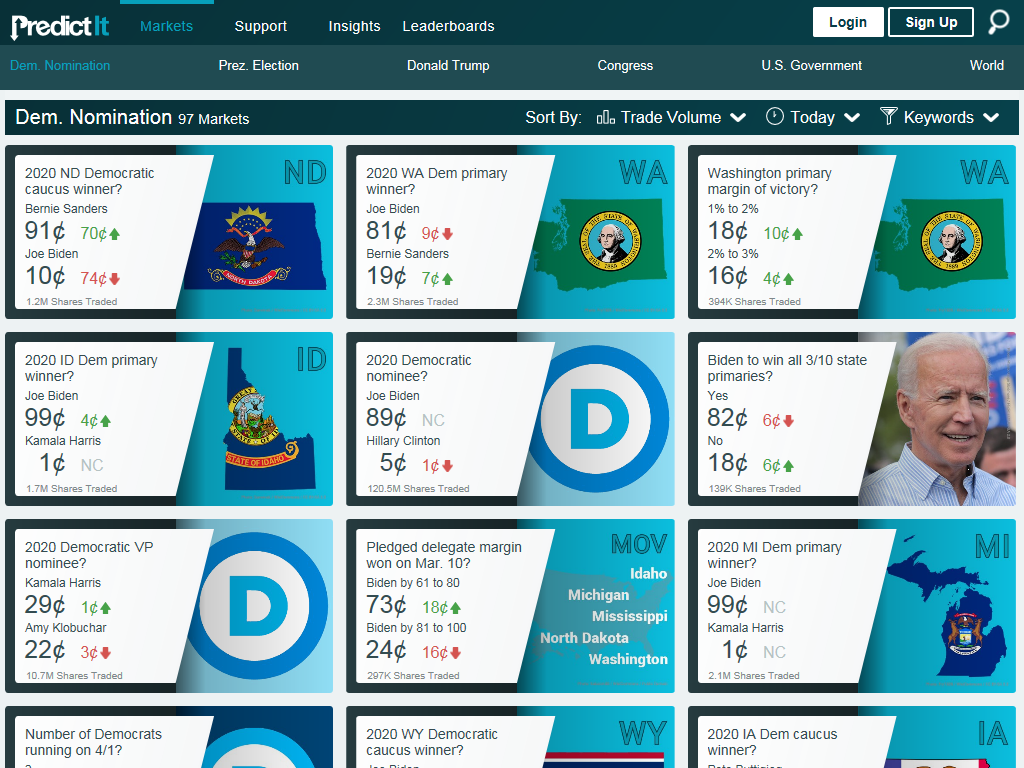This screenshot has width=1024, height=768.
Task: Click the 97 Markets count text
Action: (214, 119)
